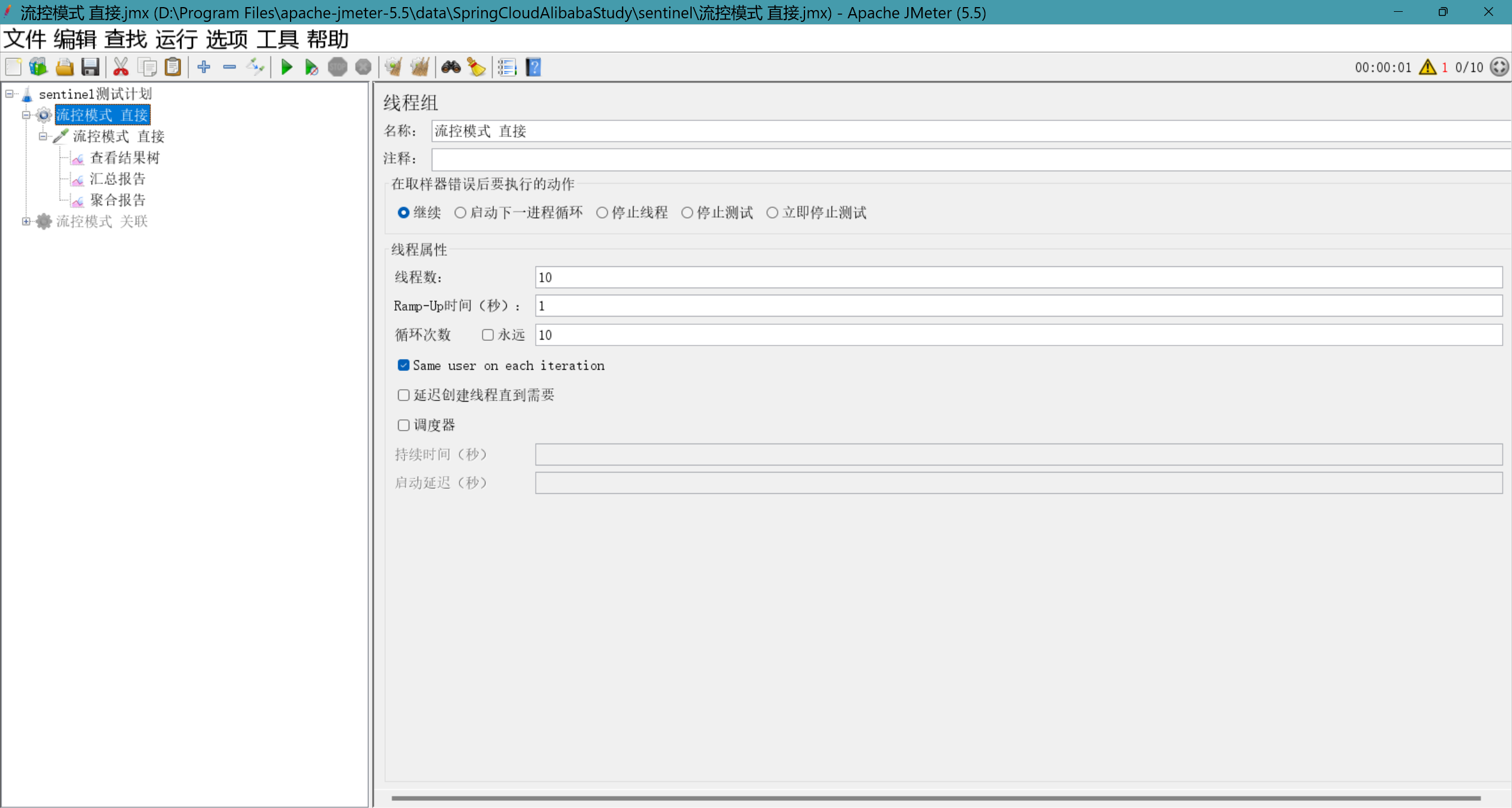Collapse the sentinel测试计划 root node
This screenshot has width=1512, height=808.
pos(9,94)
